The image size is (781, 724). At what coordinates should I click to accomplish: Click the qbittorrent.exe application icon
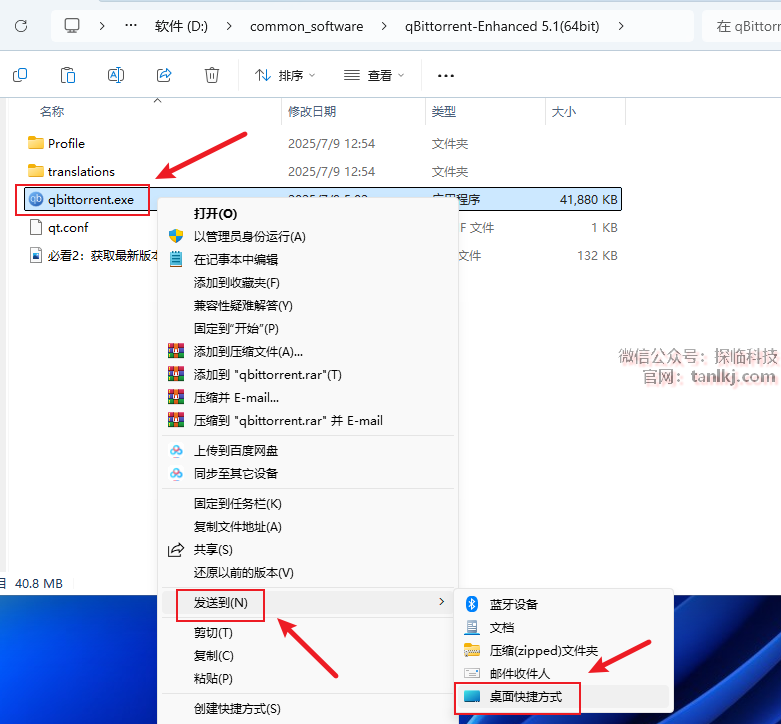[x=36, y=199]
